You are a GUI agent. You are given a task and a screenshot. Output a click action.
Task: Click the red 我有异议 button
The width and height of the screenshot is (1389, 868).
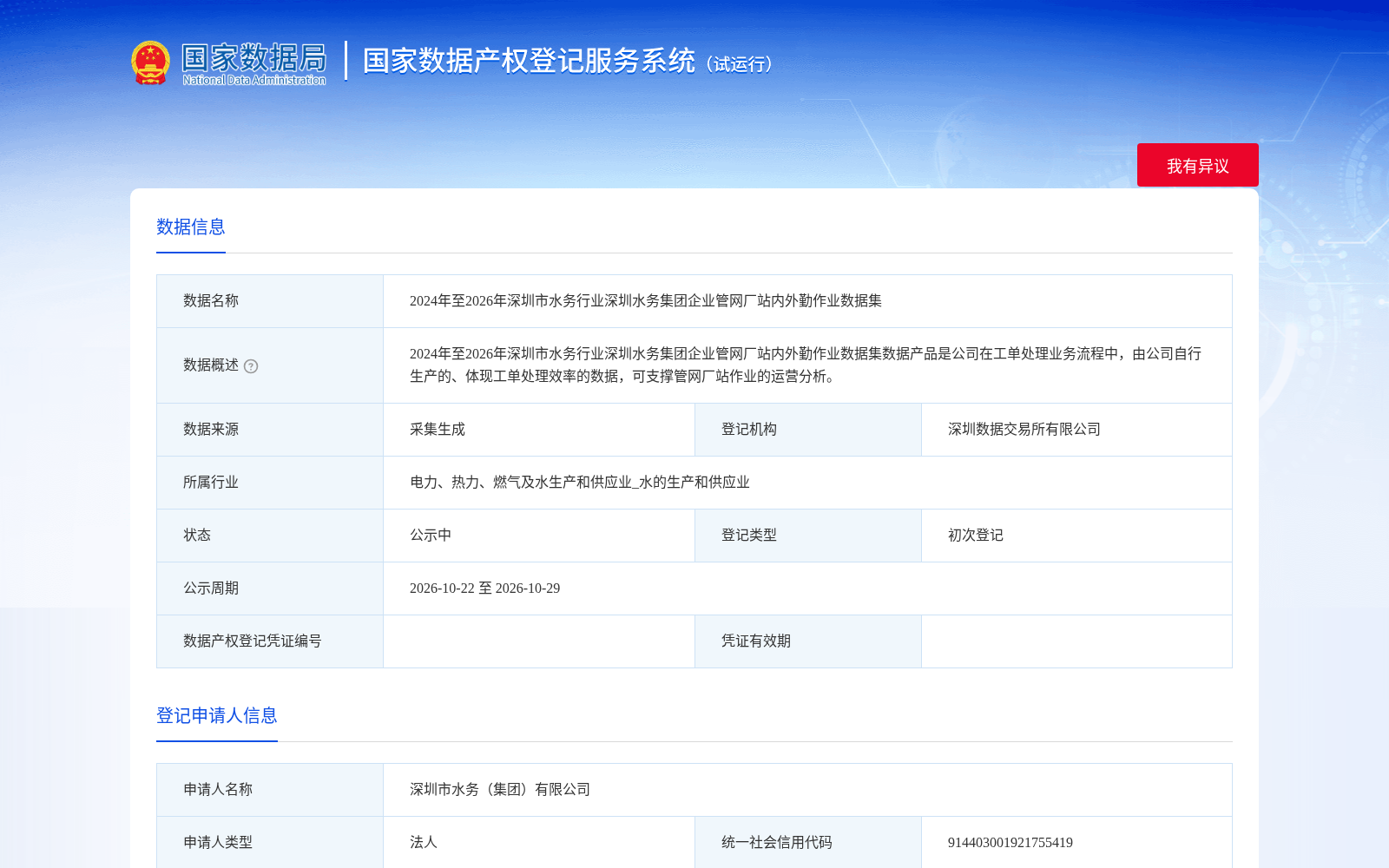[1197, 165]
